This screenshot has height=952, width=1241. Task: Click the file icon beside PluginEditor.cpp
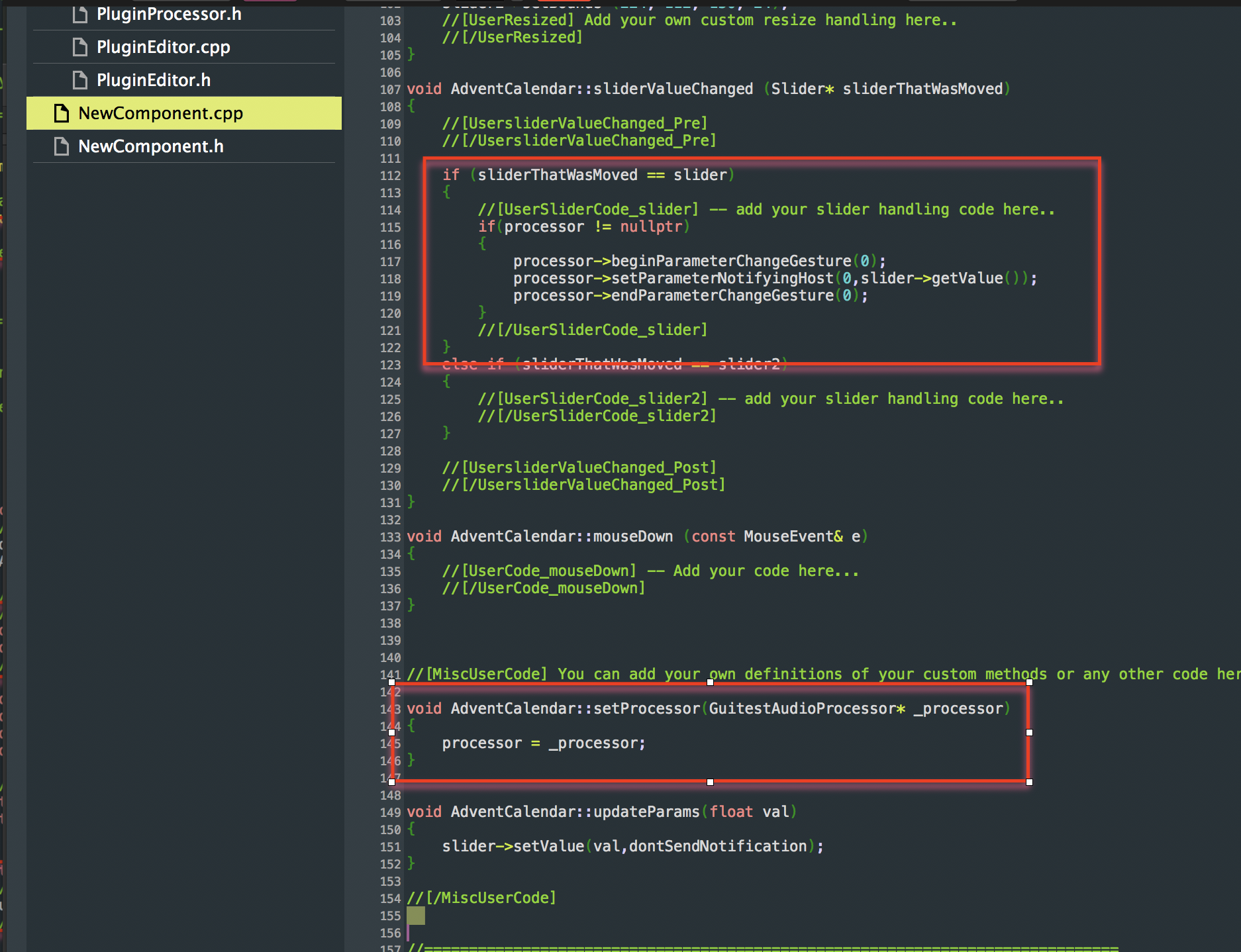pyautogui.click(x=80, y=47)
